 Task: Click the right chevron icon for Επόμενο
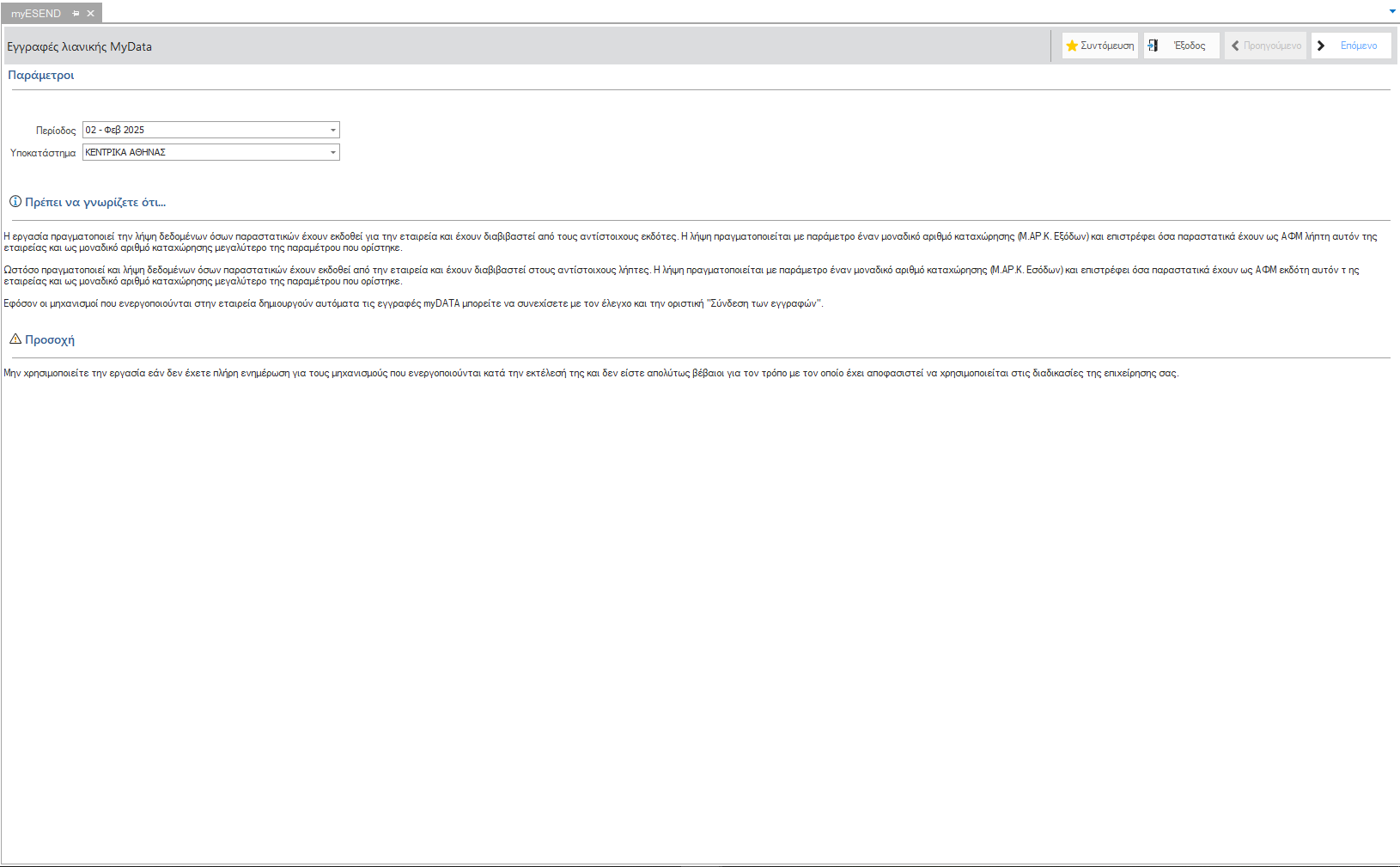pyautogui.click(x=1321, y=46)
